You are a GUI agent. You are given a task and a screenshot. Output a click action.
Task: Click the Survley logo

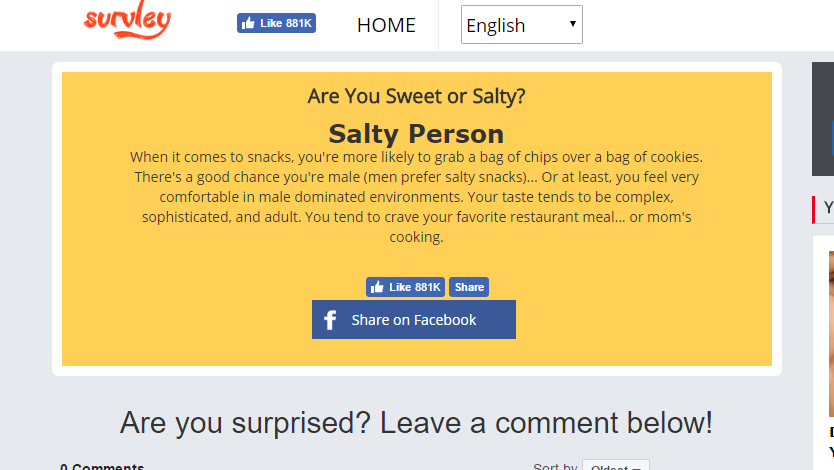pyautogui.click(x=128, y=20)
